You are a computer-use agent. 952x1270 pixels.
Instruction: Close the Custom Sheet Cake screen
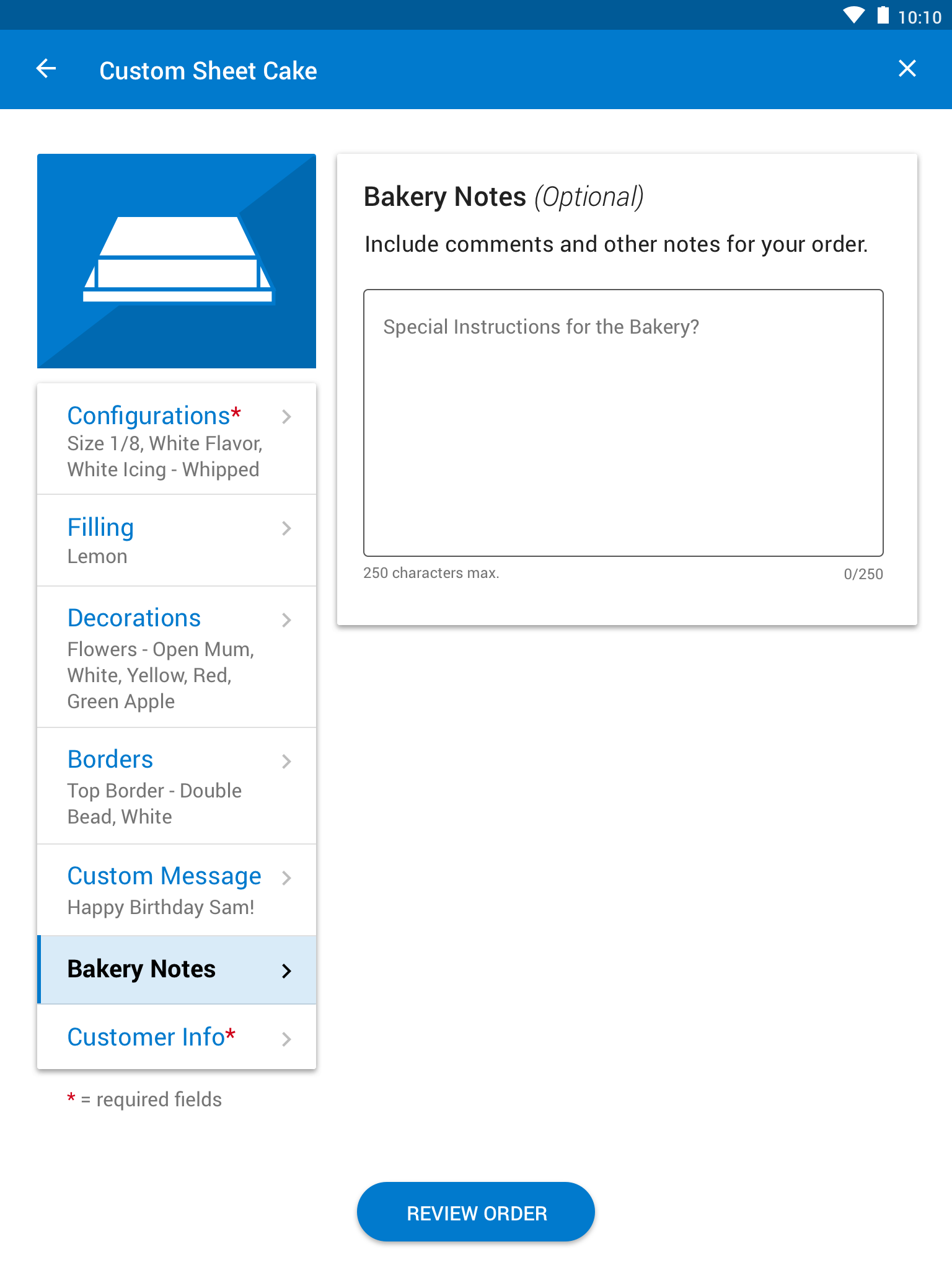[x=907, y=68]
